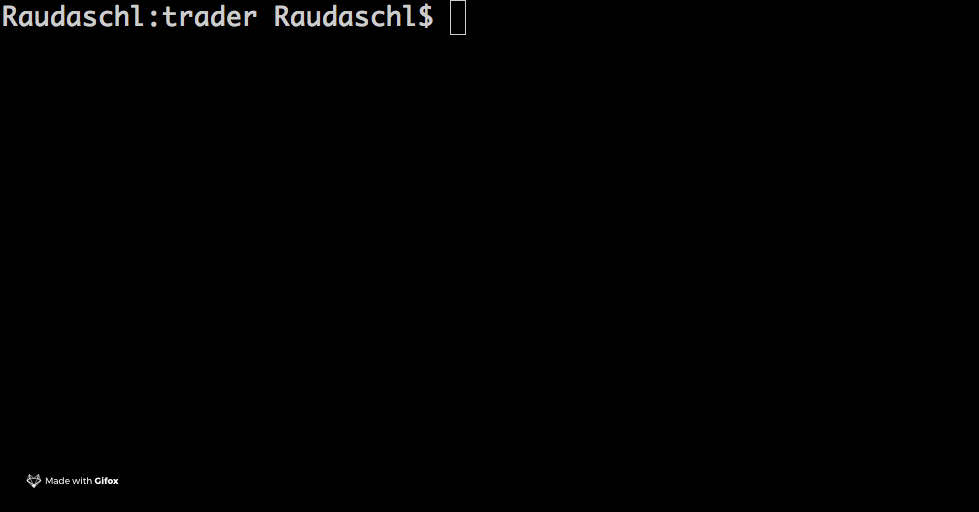Focus the terminal by clicking its center
The image size is (979, 512).
click(490, 256)
